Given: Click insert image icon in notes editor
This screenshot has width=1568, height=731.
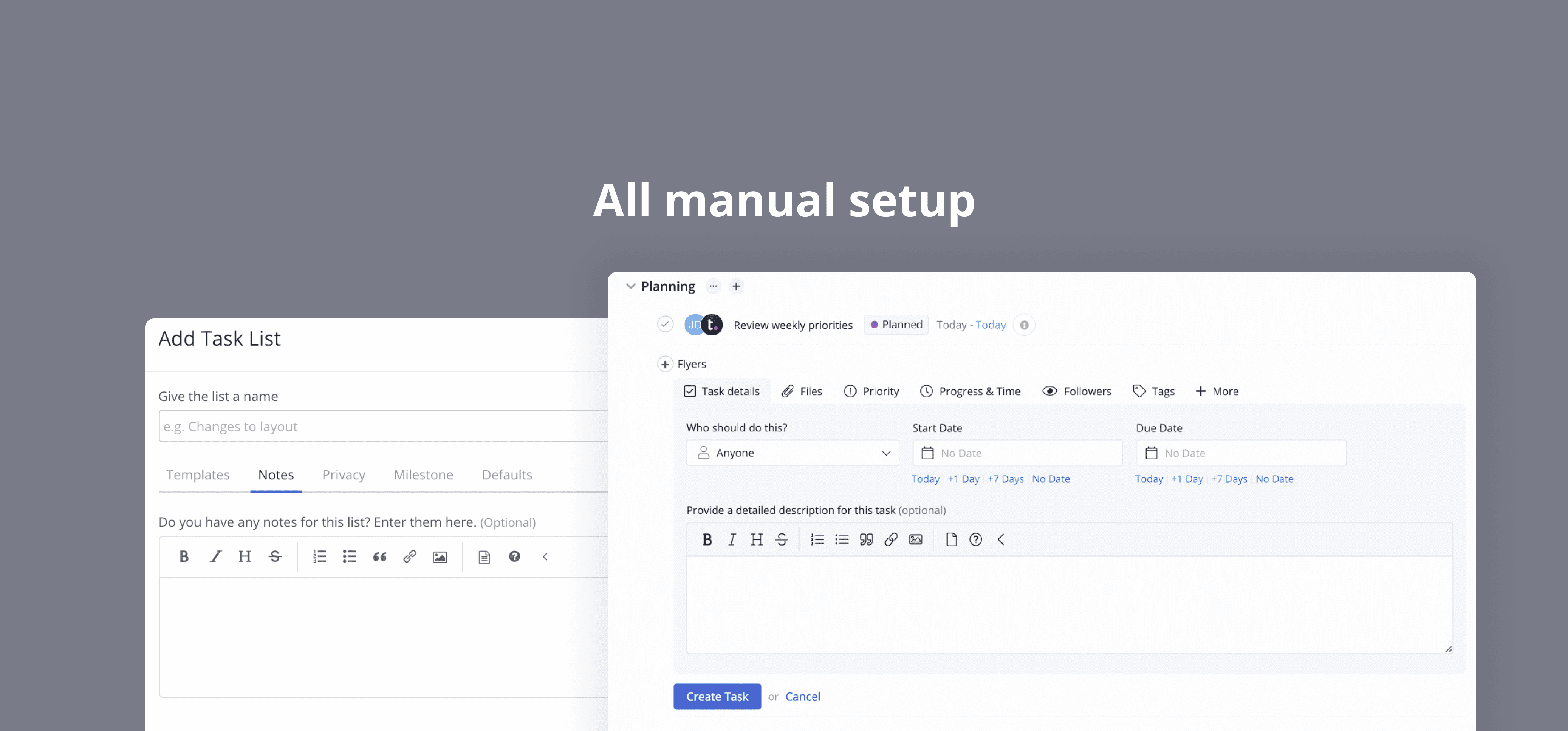Looking at the screenshot, I should (x=440, y=557).
